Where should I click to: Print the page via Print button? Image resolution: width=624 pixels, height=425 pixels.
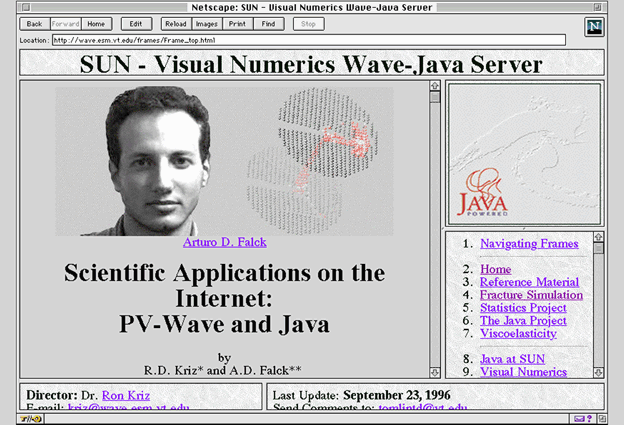[x=238, y=24]
